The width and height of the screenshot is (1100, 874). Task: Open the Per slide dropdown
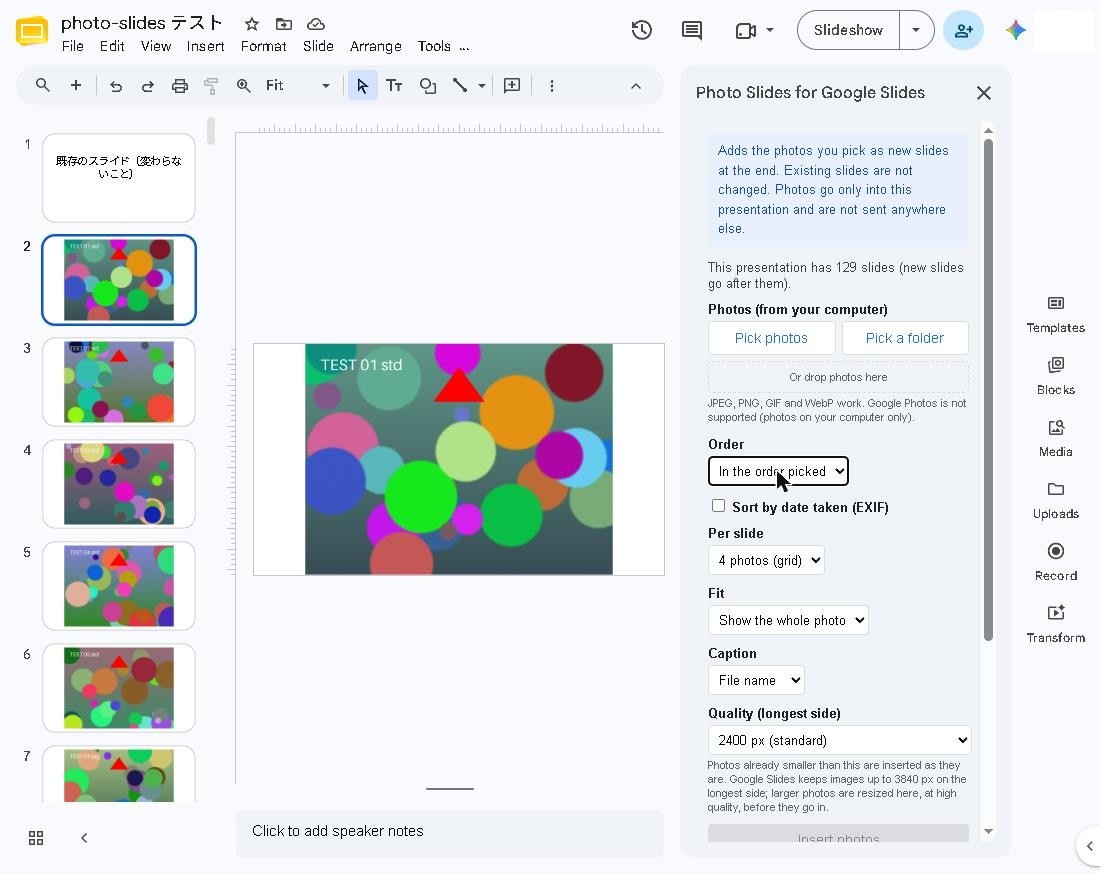pyautogui.click(x=766, y=560)
